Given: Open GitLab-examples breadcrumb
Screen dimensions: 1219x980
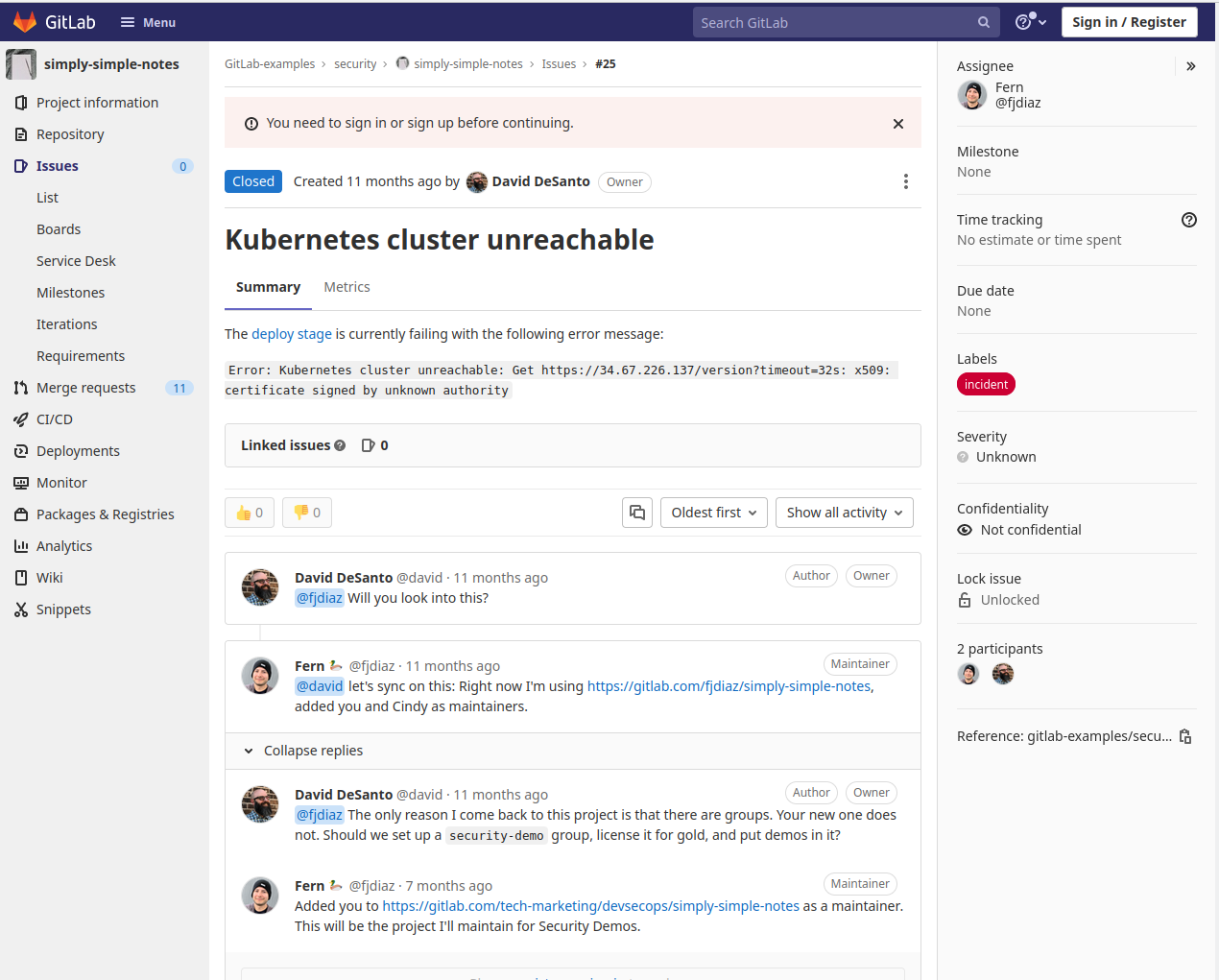Looking at the screenshot, I should [270, 64].
